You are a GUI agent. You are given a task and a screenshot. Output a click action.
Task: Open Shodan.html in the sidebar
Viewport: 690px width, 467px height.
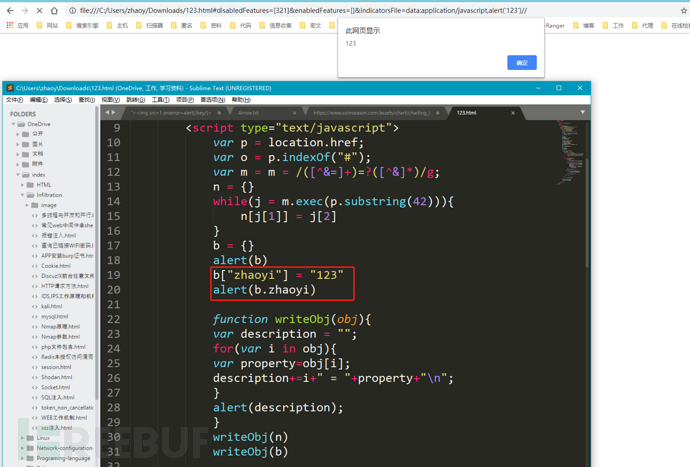click(x=56, y=377)
